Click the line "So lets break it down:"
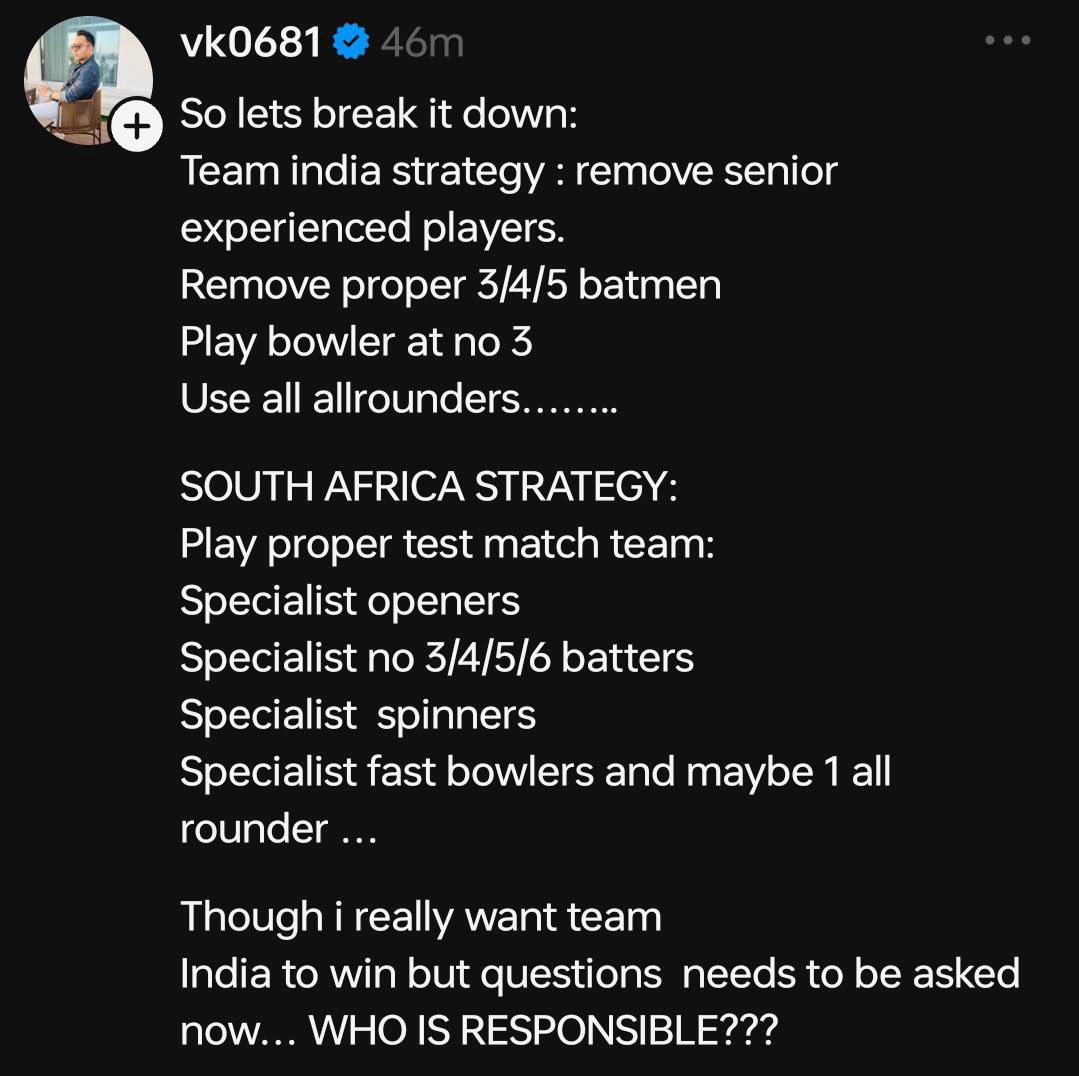The height and width of the screenshot is (1076, 1079). (x=379, y=114)
